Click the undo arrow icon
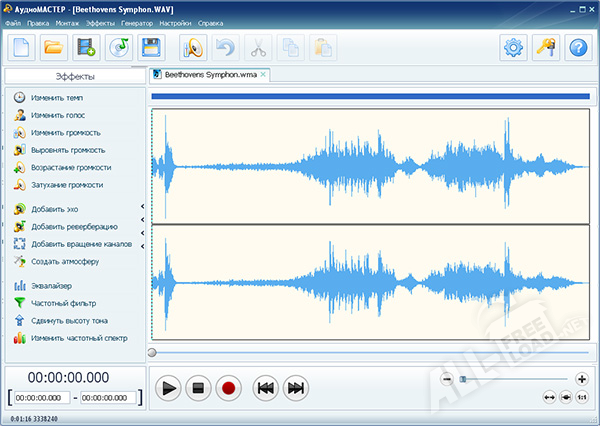This screenshot has width=600, height=426. coord(225,47)
